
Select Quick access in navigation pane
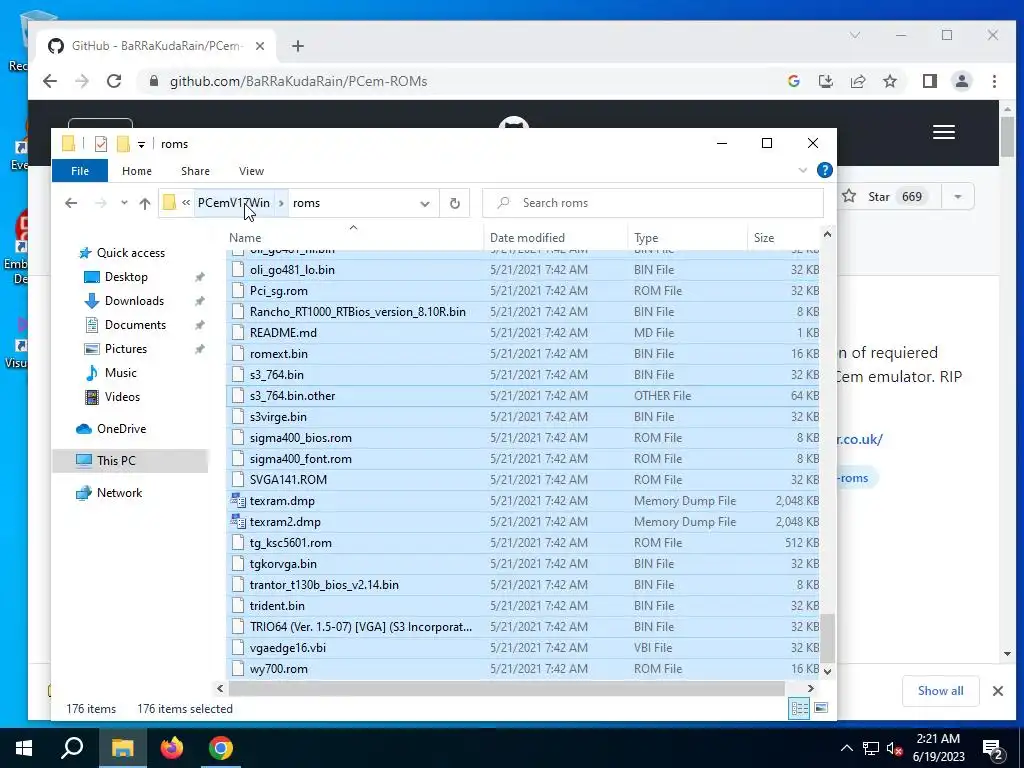point(131,253)
